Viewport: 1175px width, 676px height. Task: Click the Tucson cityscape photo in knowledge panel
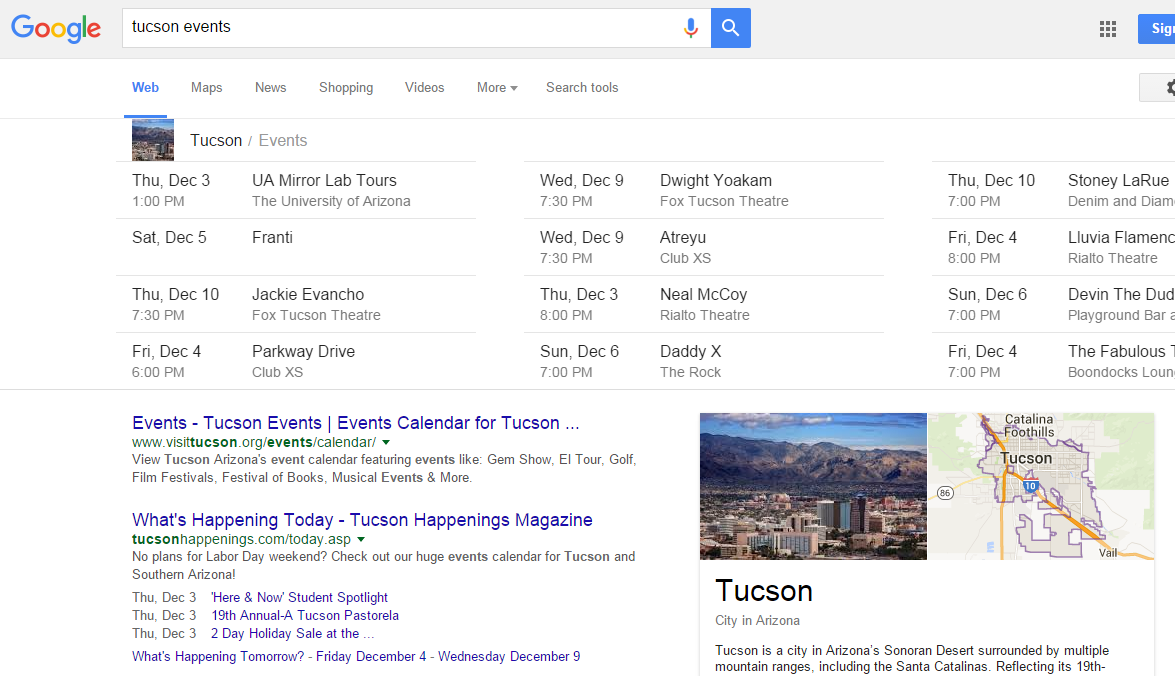coord(813,486)
